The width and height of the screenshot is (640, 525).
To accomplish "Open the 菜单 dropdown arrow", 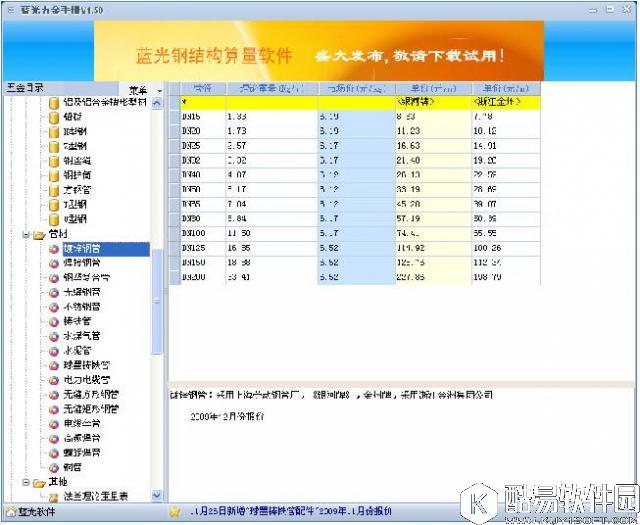I will (x=160, y=91).
